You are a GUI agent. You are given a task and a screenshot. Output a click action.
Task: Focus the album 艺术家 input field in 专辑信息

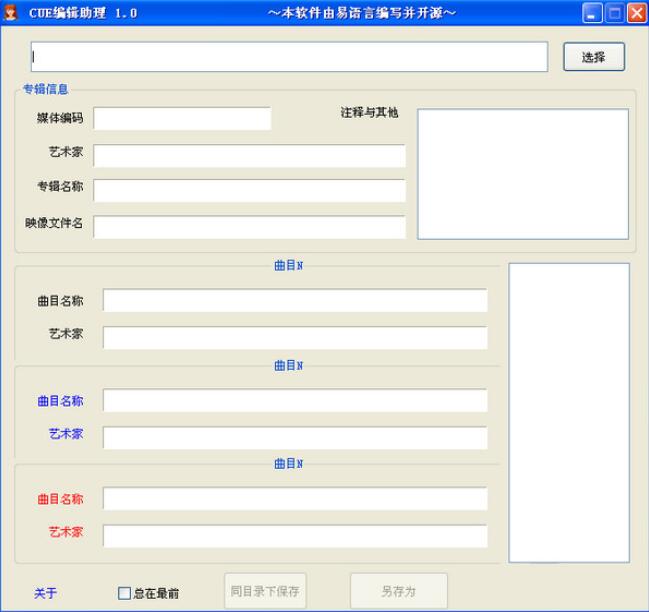249,156
